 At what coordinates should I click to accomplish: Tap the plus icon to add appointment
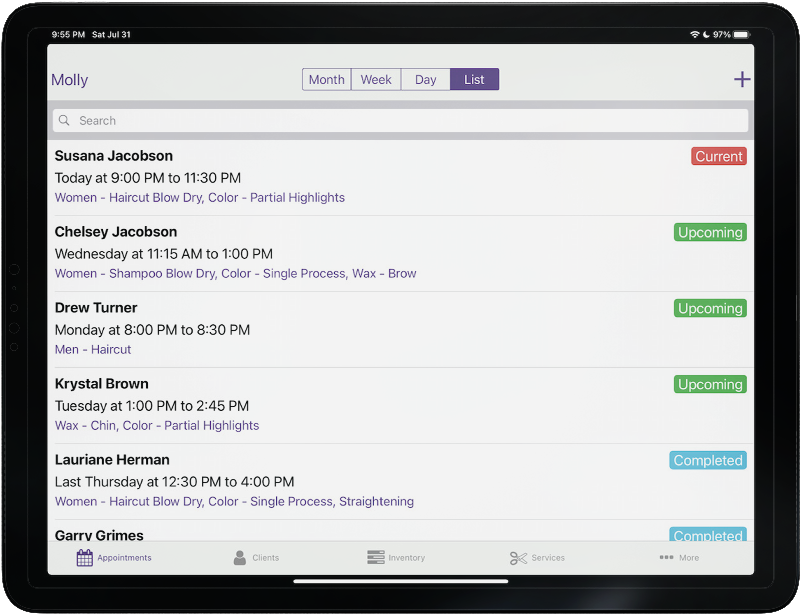coord(742,79)
